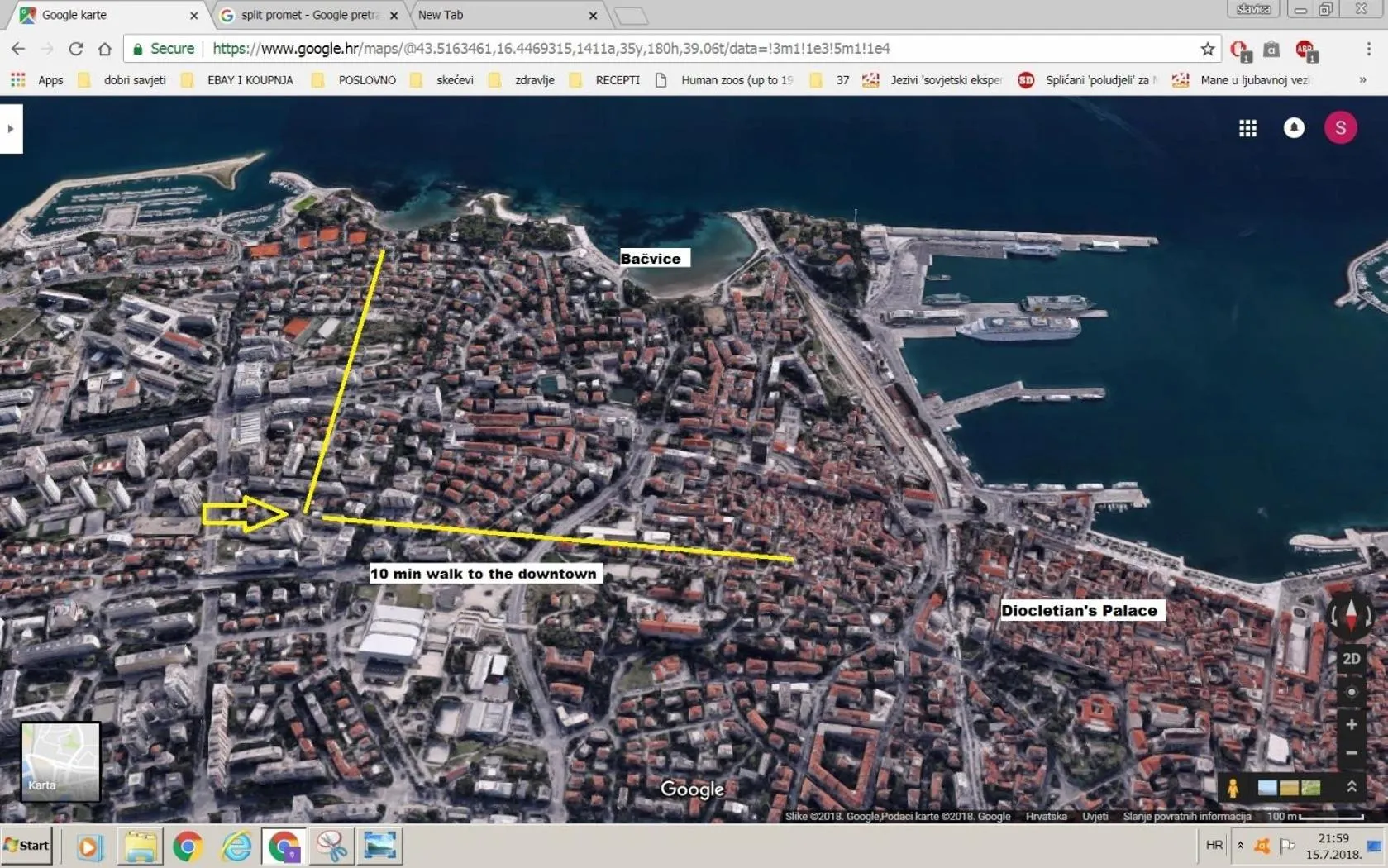The width and height of the screenshot is (1388, 868).
Task: Switch to split promet Google tab
Action: [x=308, y=15]
